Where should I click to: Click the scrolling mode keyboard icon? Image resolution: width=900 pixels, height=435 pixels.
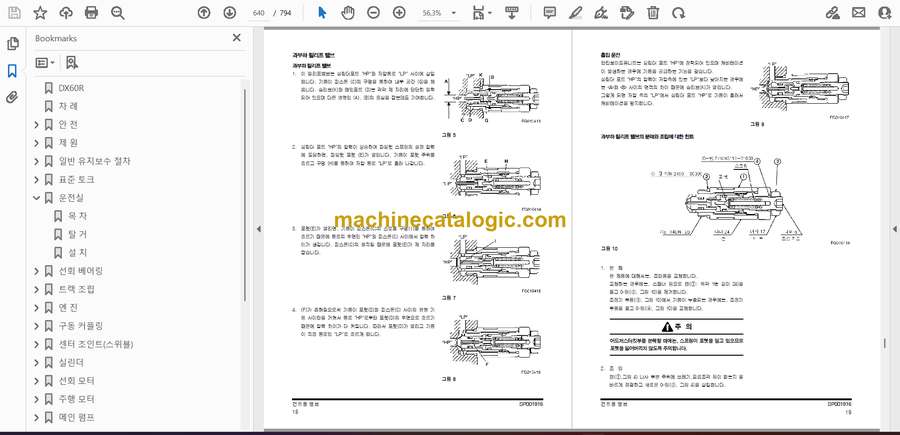tap(511, 13)
